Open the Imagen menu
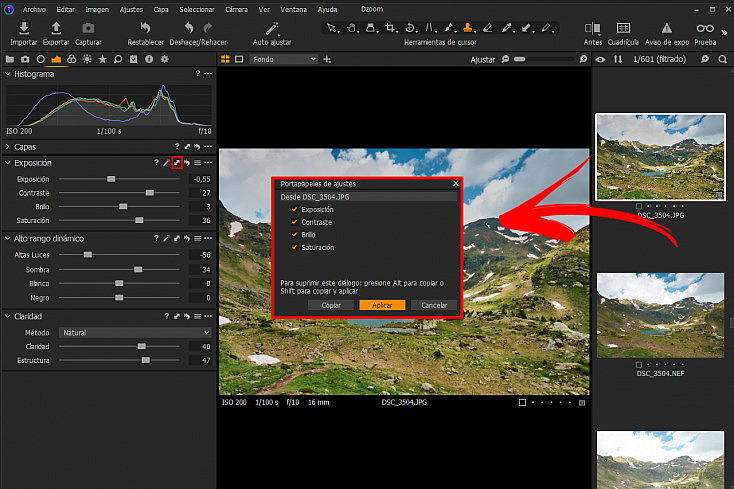The image size is (734, 489). click(97, 9)
